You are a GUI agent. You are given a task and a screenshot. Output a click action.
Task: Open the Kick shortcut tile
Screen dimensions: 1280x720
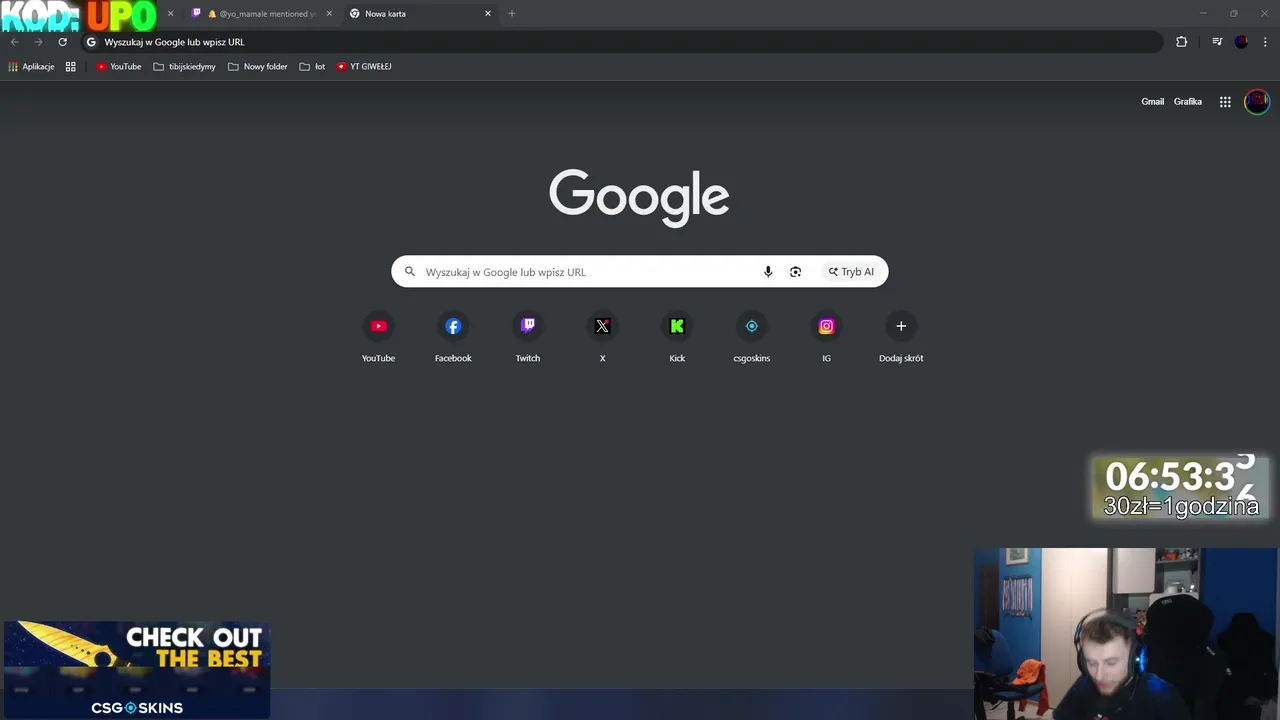[x=677, y=337]
